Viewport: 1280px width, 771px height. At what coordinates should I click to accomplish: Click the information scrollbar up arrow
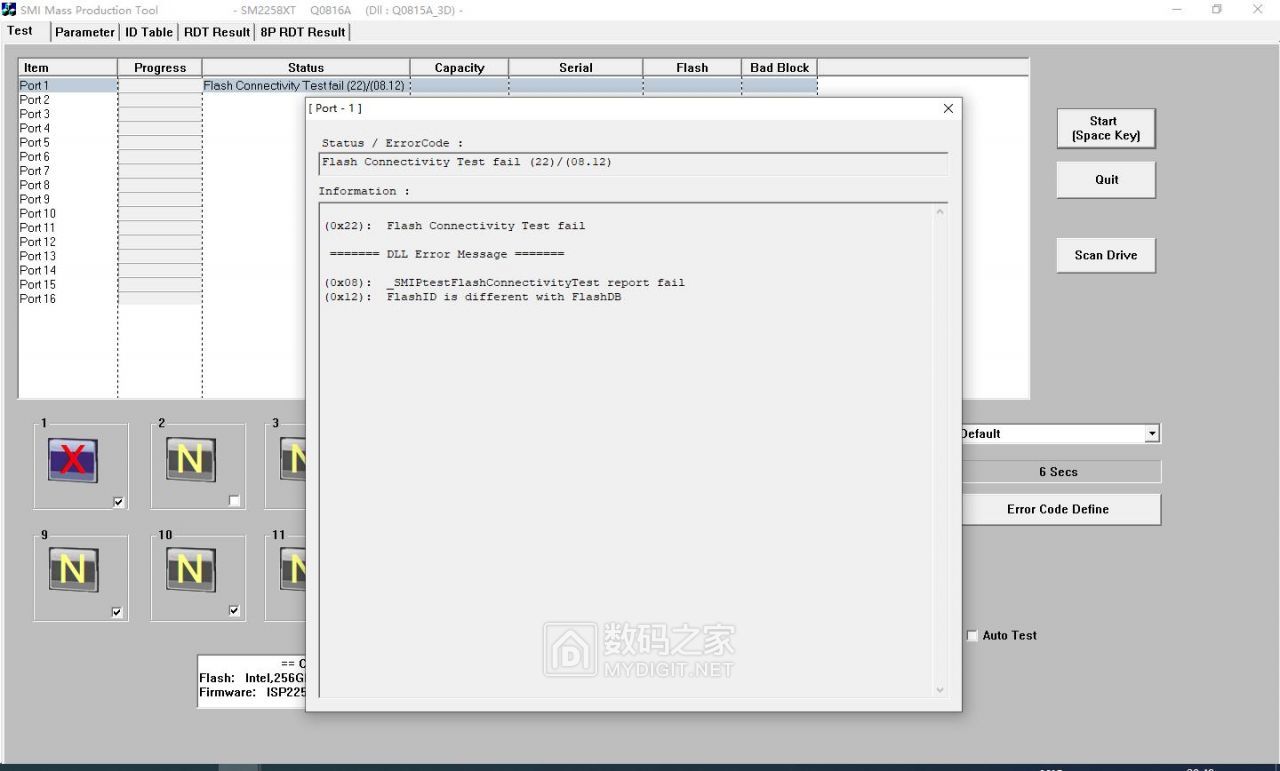click(939, 212)
